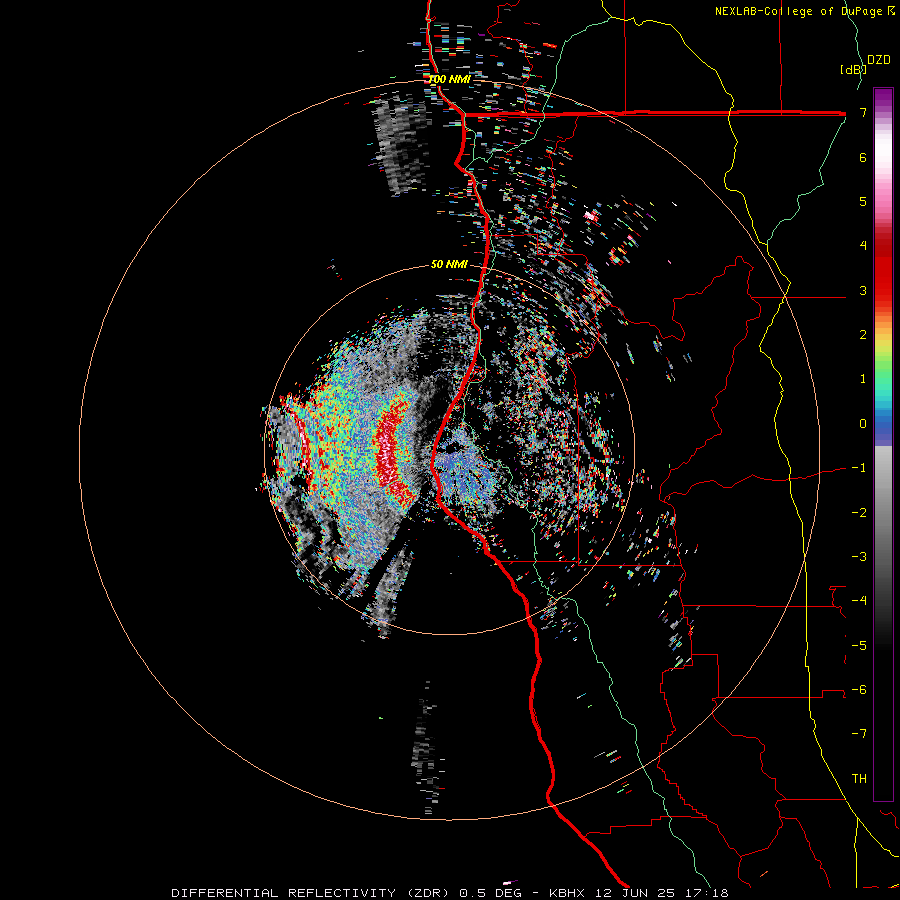Click the 7 value on the color scale
900x900 pixels.
863,112
